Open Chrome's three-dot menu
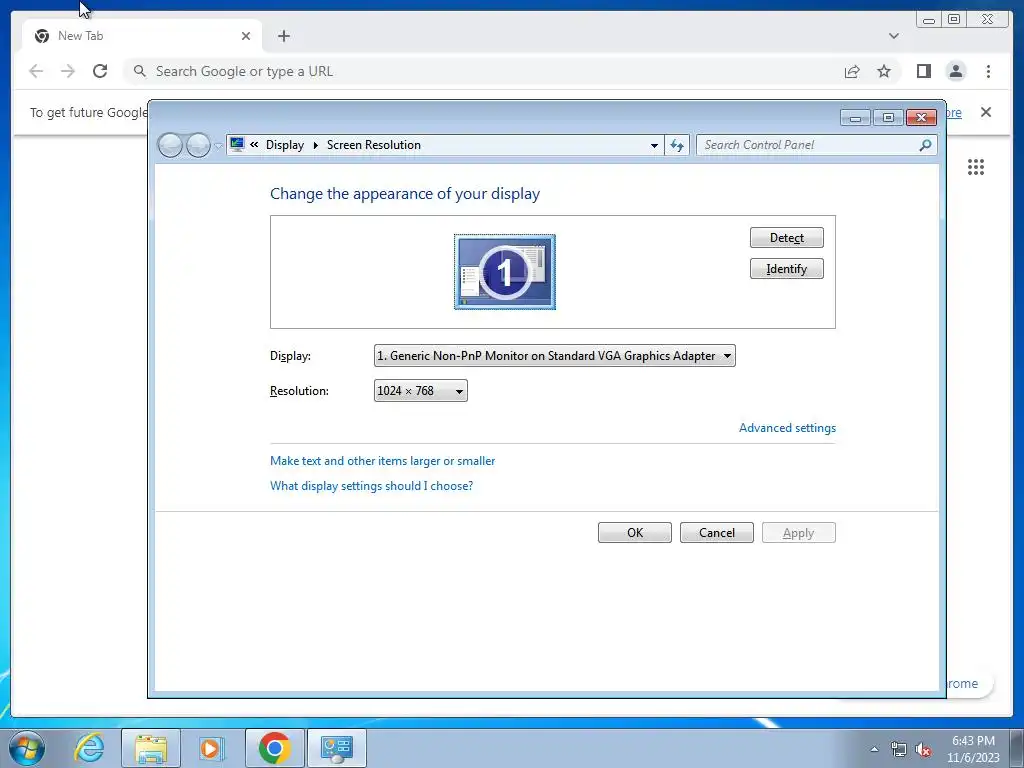Screen dimensions: 1024x768 [x=988, y=71]
